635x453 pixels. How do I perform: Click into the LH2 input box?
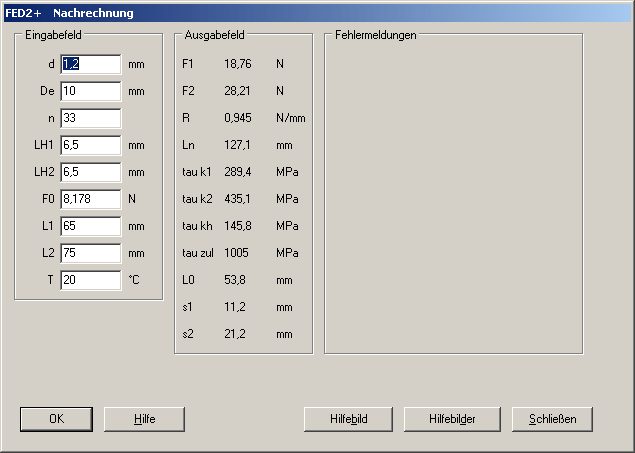[x=90, y=172]
